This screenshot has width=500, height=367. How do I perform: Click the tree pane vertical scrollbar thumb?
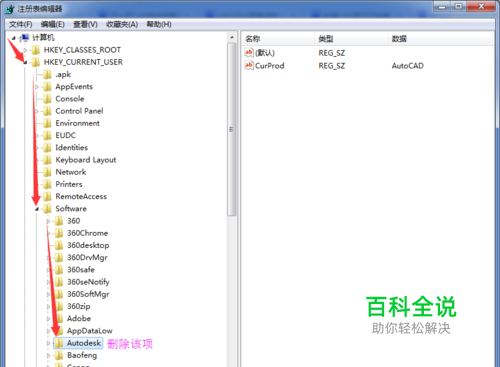tap(232, 129)
